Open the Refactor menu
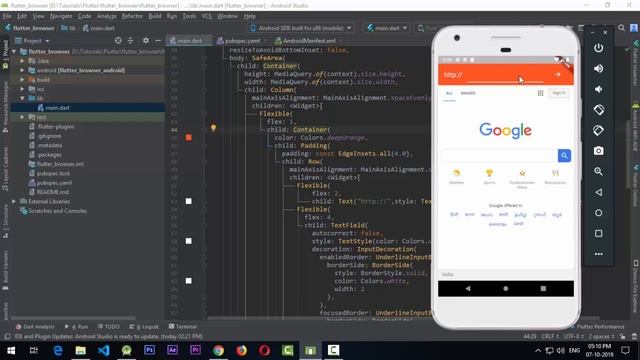Image resolution: width=640 pixels, height=360 pixels. [132, 16]
